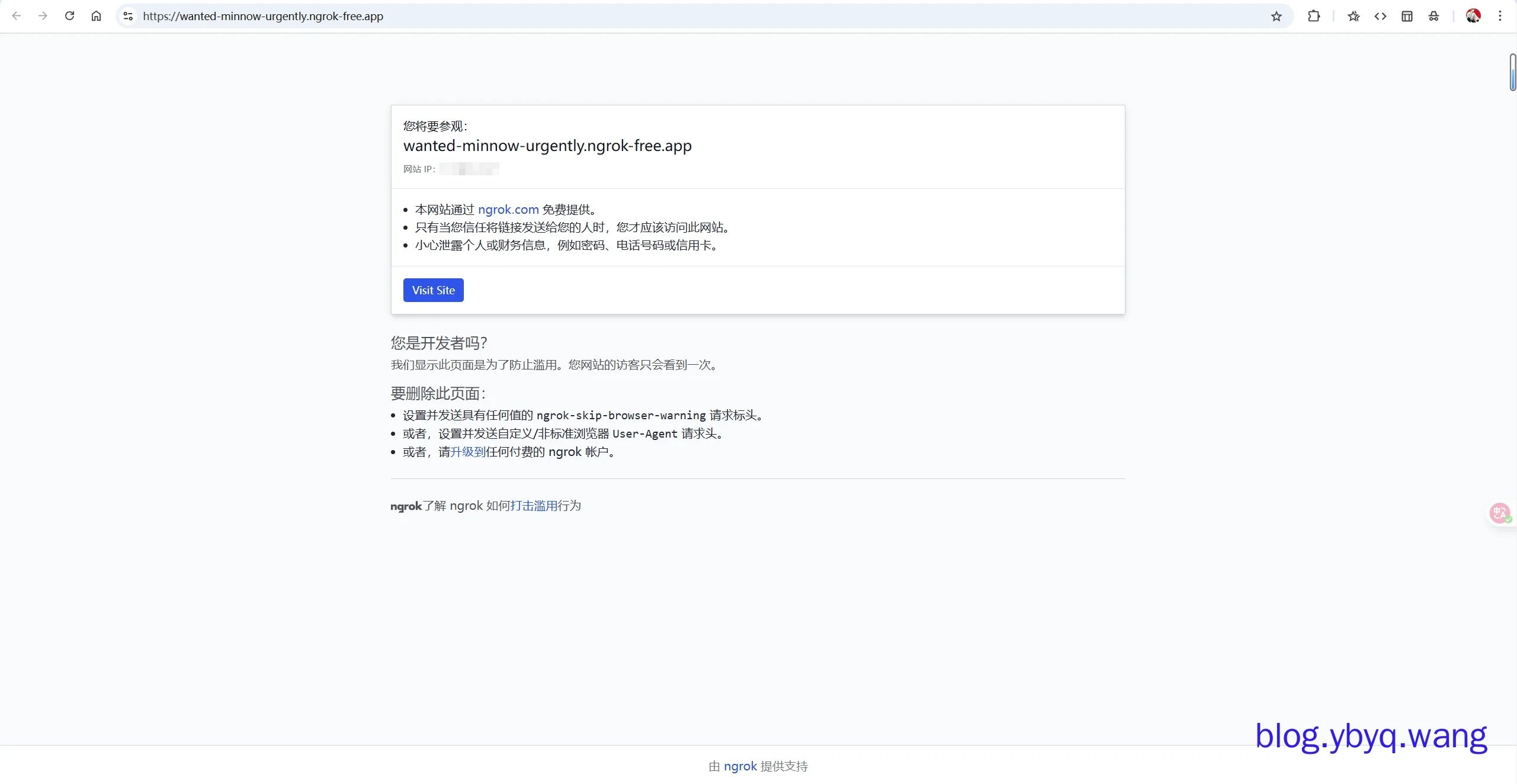View site information icon in address bar
This screenshot has width=1517, height=784.
click(x=128, y=16)
